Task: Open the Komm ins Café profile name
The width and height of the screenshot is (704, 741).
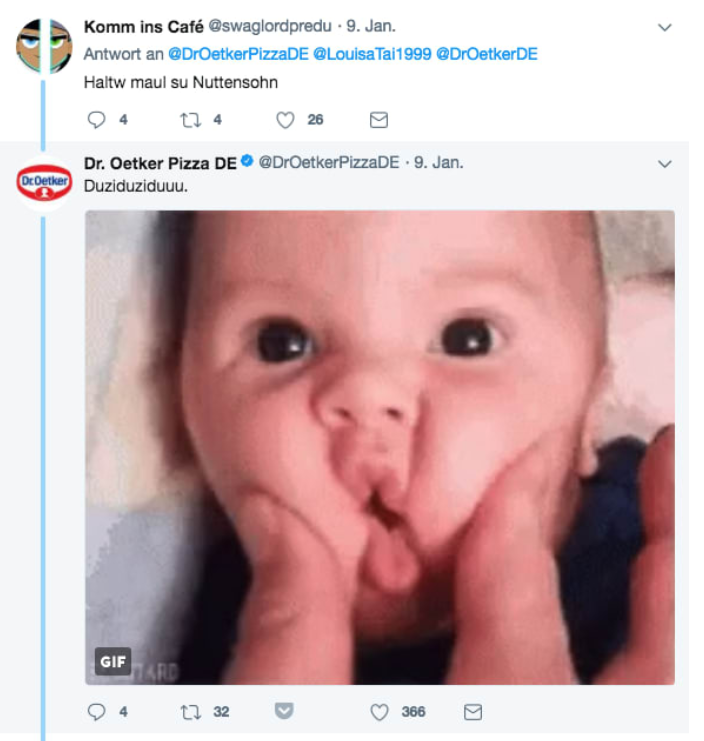Action: pos(143,26)
